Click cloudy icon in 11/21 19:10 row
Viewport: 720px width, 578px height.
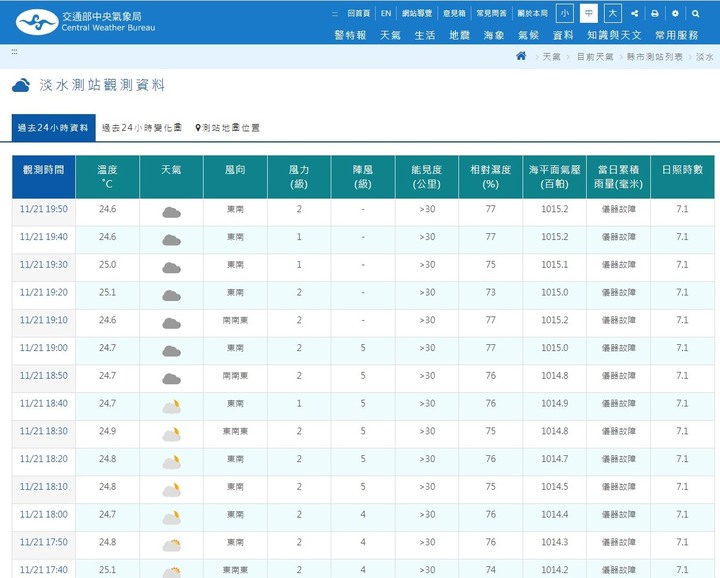(x=171, y=323)
